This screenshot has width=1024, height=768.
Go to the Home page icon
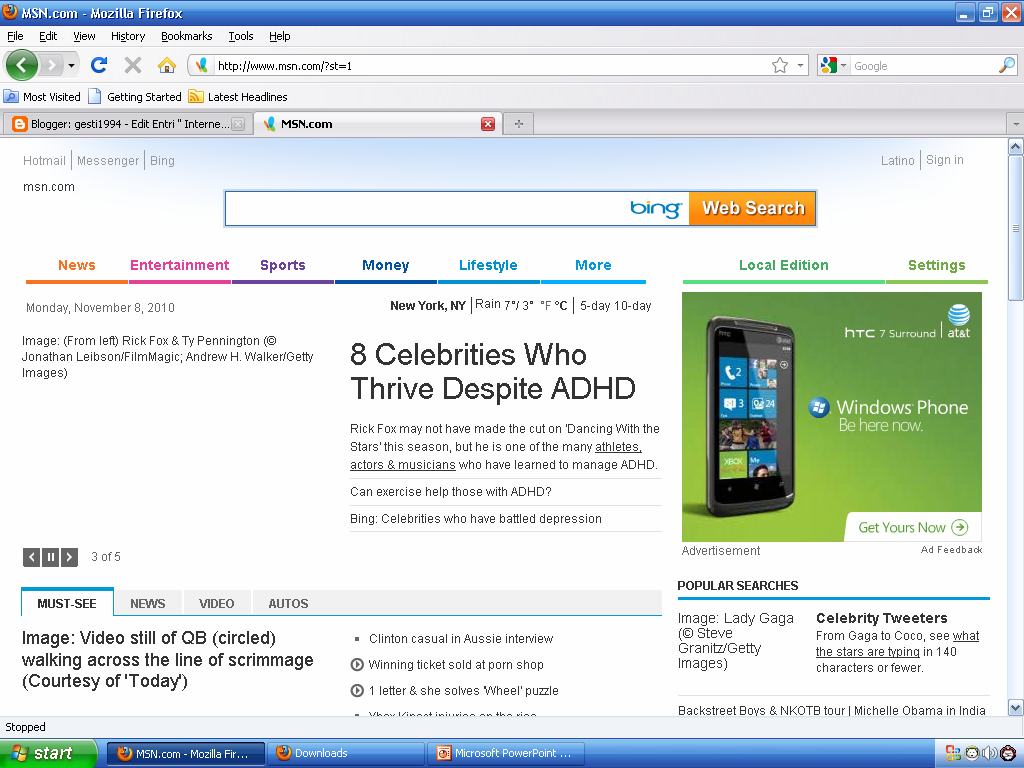167,65
